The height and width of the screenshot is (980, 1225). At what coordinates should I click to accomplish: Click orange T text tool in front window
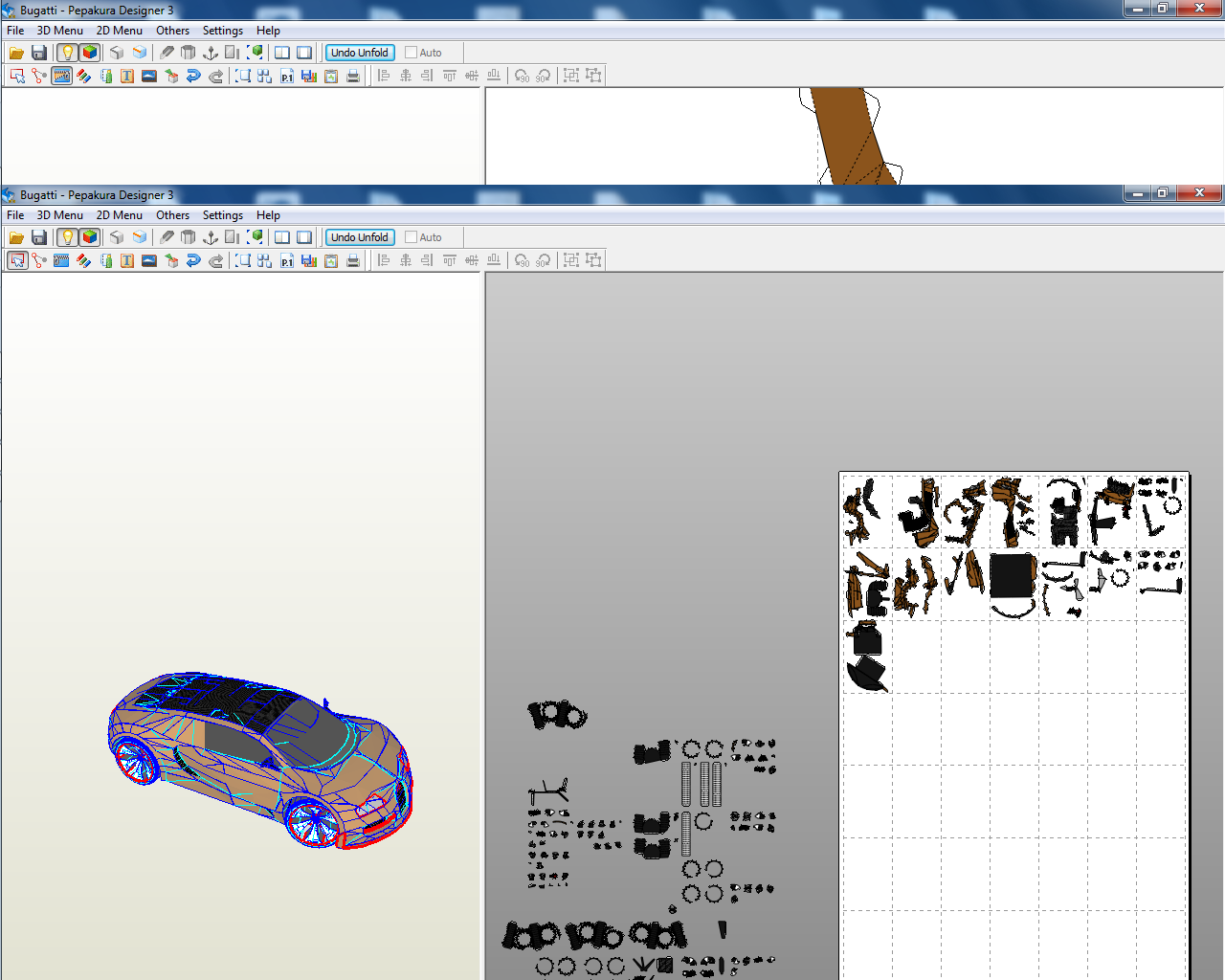click(x=127, y=260)
